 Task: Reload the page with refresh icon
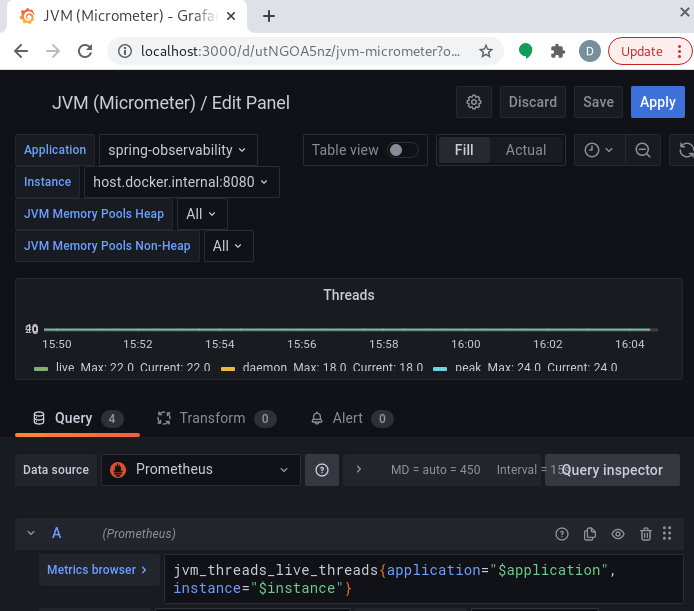click(x=85, y=51)
